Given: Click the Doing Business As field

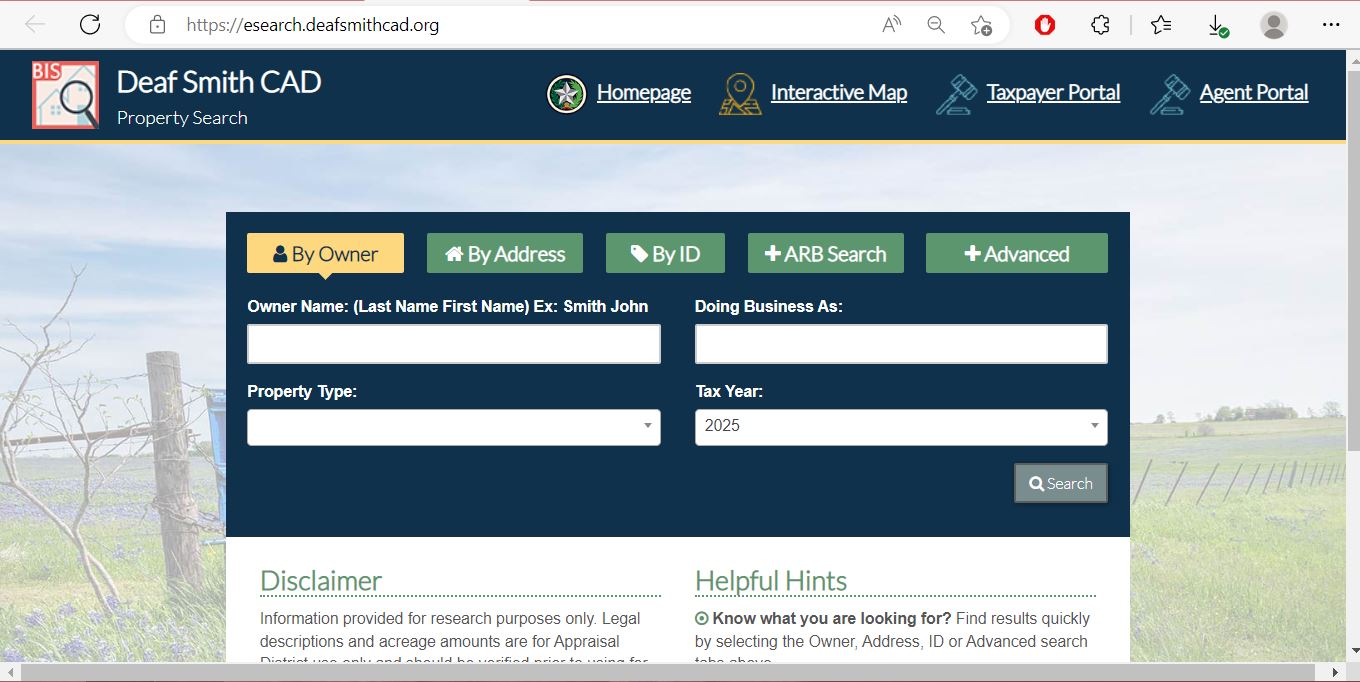Looking at the screenshot, I should click(900, 344).
